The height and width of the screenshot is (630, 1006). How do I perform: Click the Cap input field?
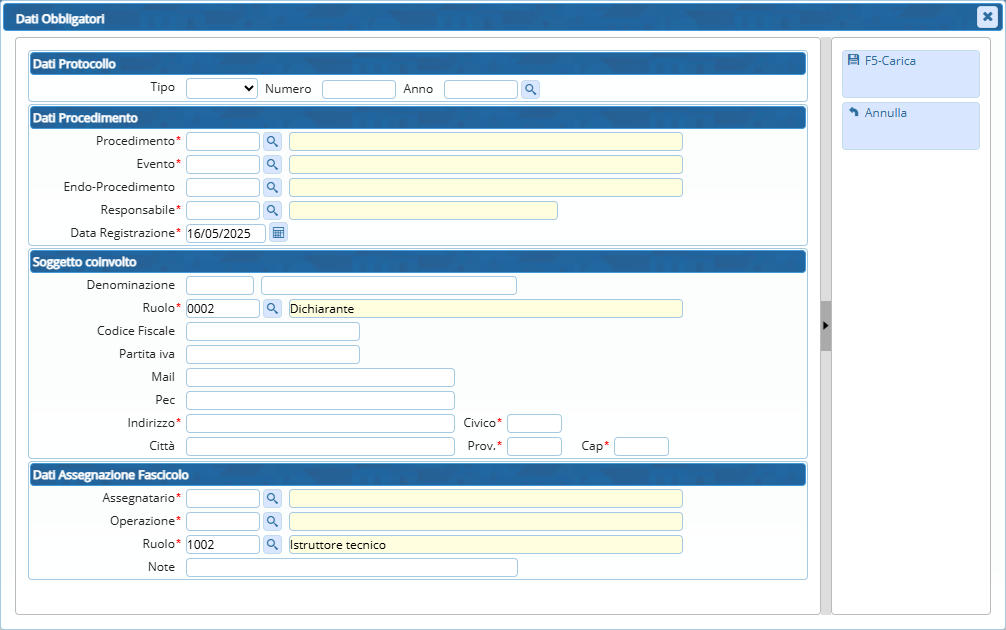(x=641, y=446)
